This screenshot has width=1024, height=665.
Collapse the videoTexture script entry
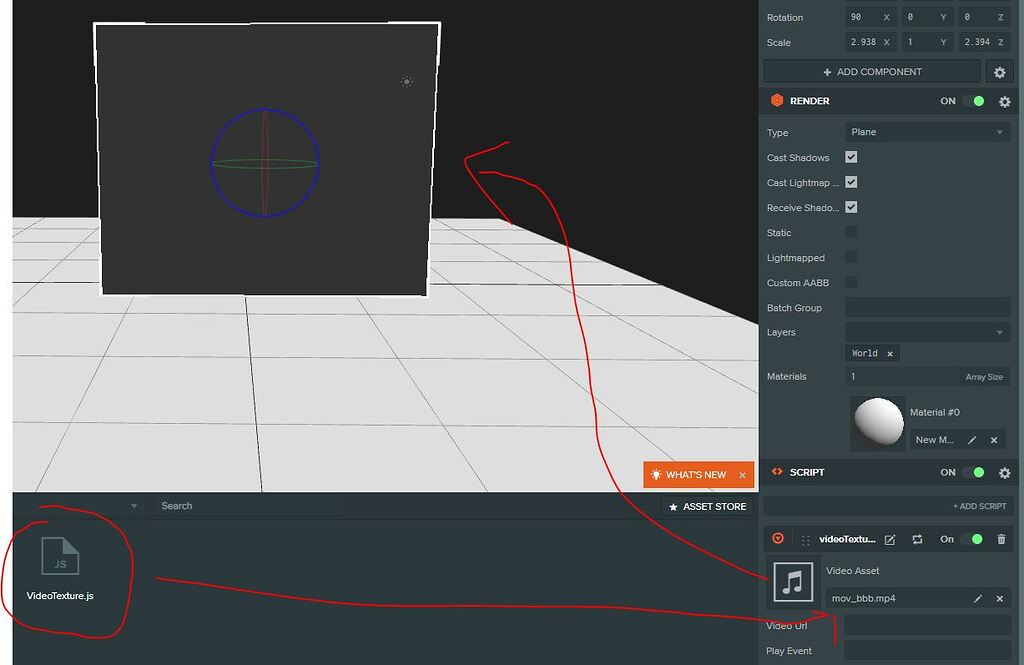[x=778, y=538]
